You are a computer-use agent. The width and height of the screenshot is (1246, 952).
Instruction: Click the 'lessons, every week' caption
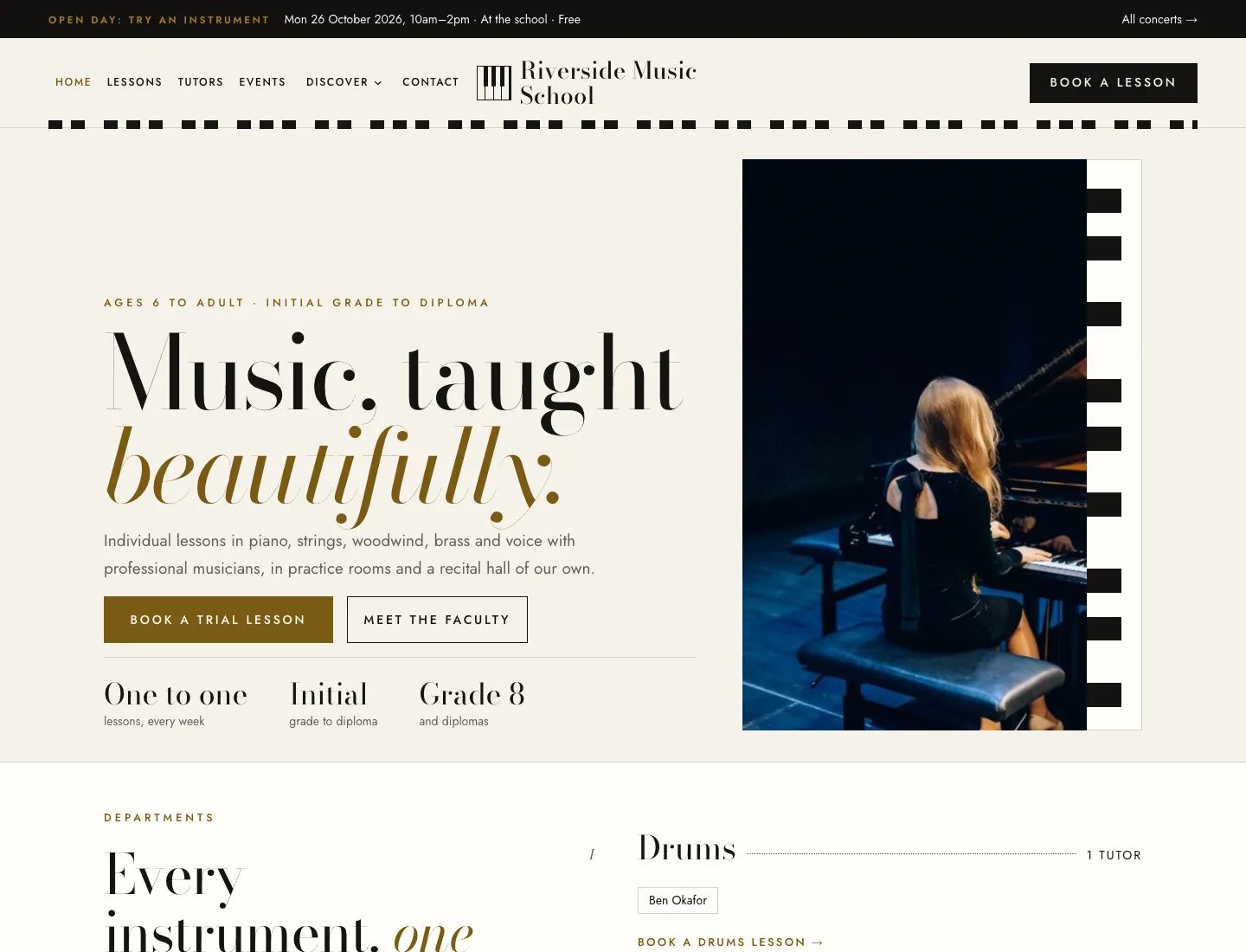click(x=154, y=721)
